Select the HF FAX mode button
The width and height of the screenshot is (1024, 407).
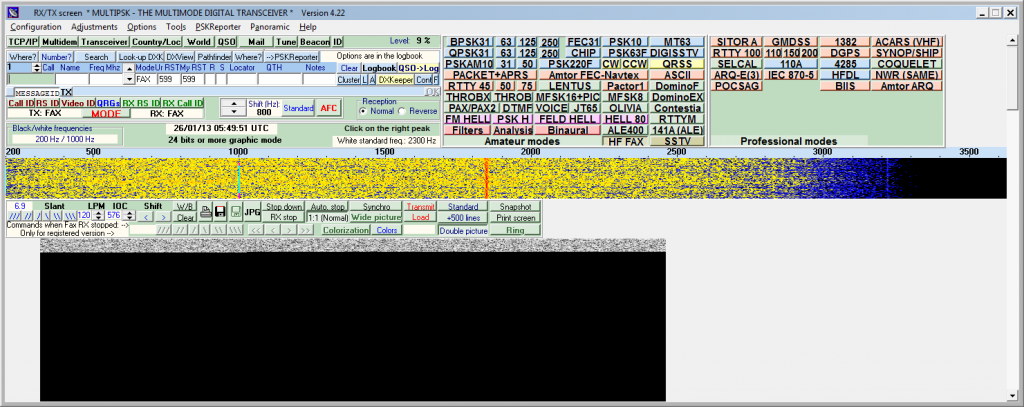click(625, 141)
